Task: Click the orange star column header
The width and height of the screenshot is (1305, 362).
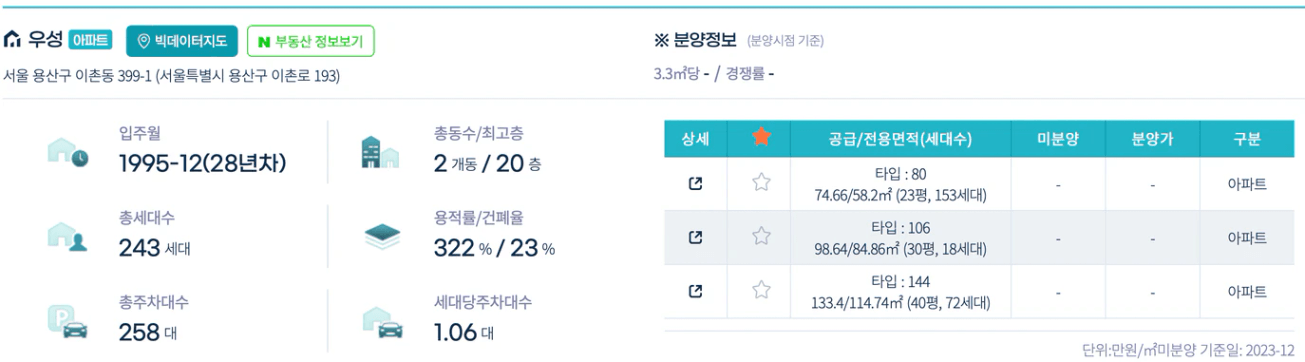Action: tap(762, 139)
